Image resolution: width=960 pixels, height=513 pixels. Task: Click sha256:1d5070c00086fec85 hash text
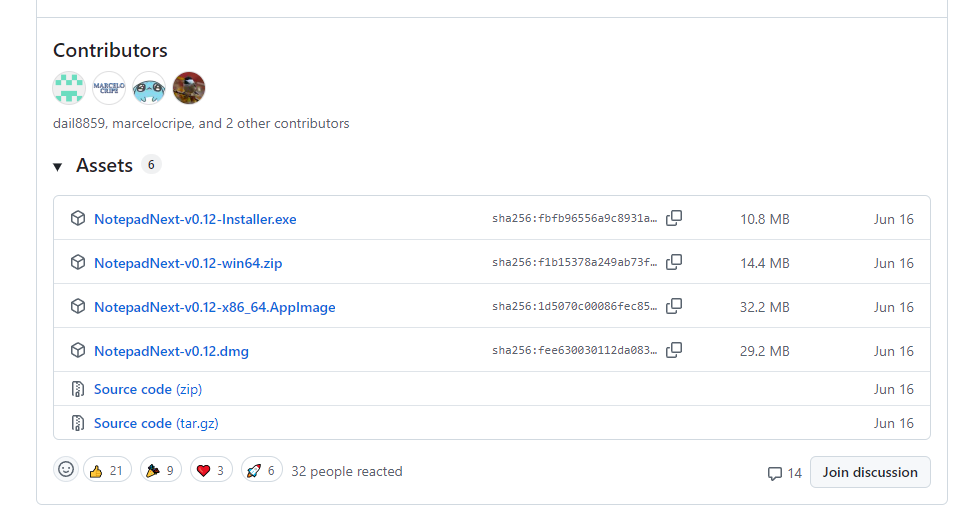574,307
